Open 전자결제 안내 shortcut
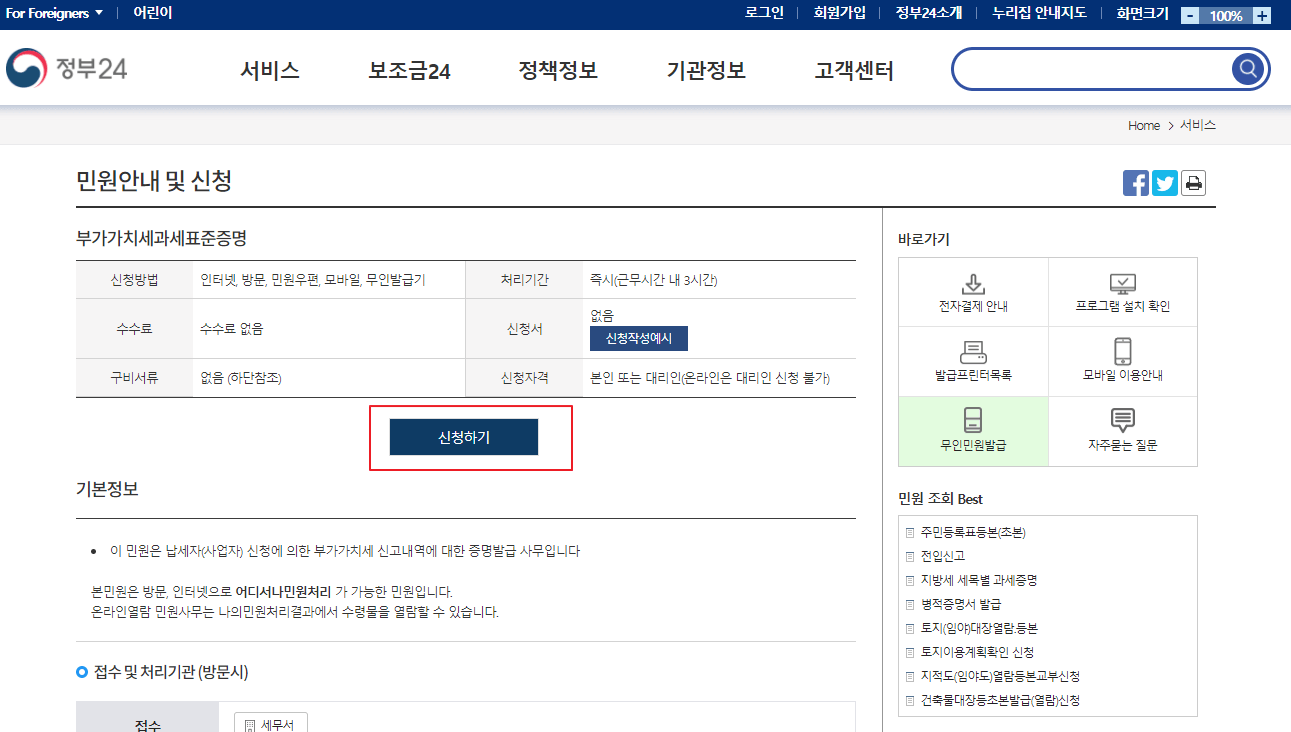The height and width of the screenshot is (732, 1291). 973,292
